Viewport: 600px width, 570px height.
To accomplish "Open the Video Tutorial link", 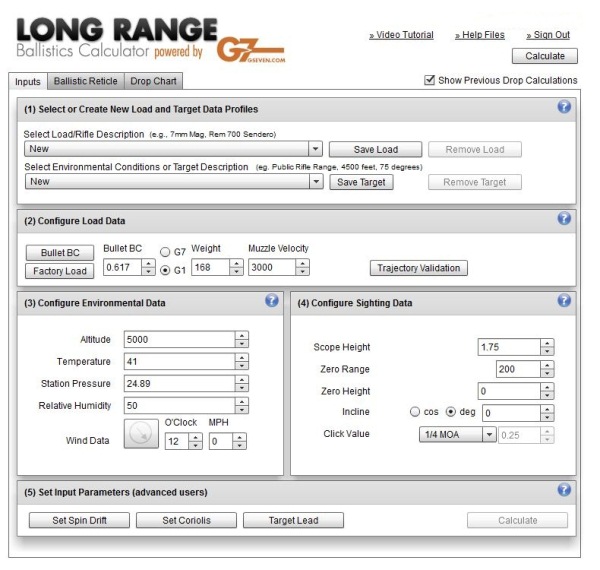I will click(401, 35).
